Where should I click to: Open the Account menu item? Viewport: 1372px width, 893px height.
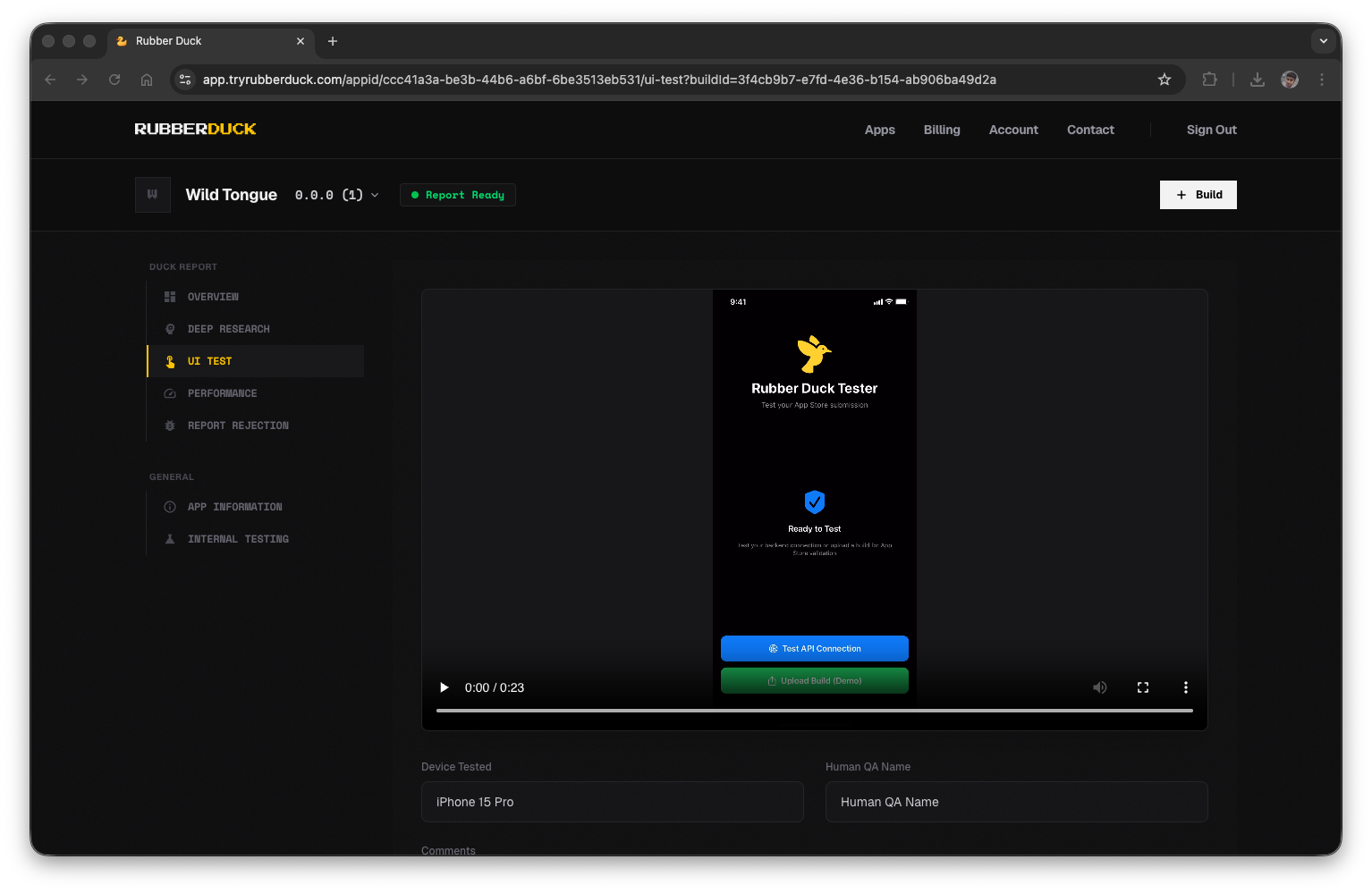(1013, 130)
